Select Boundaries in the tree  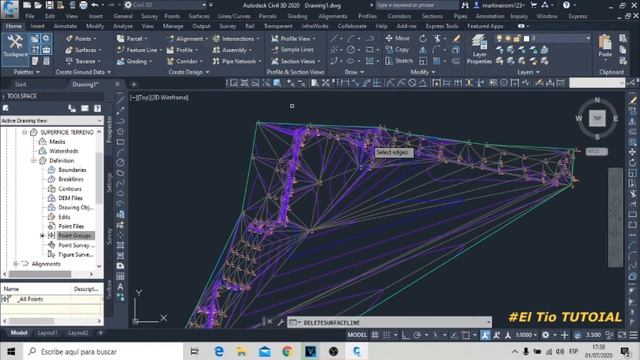coord(72,170)
